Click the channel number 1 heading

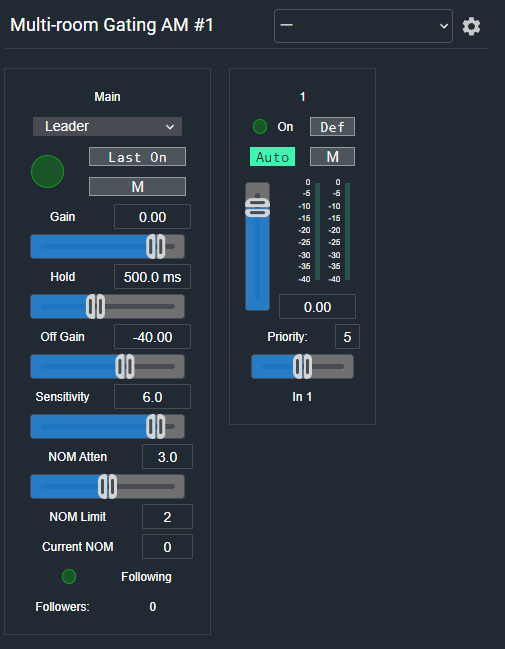coord(303,97)
